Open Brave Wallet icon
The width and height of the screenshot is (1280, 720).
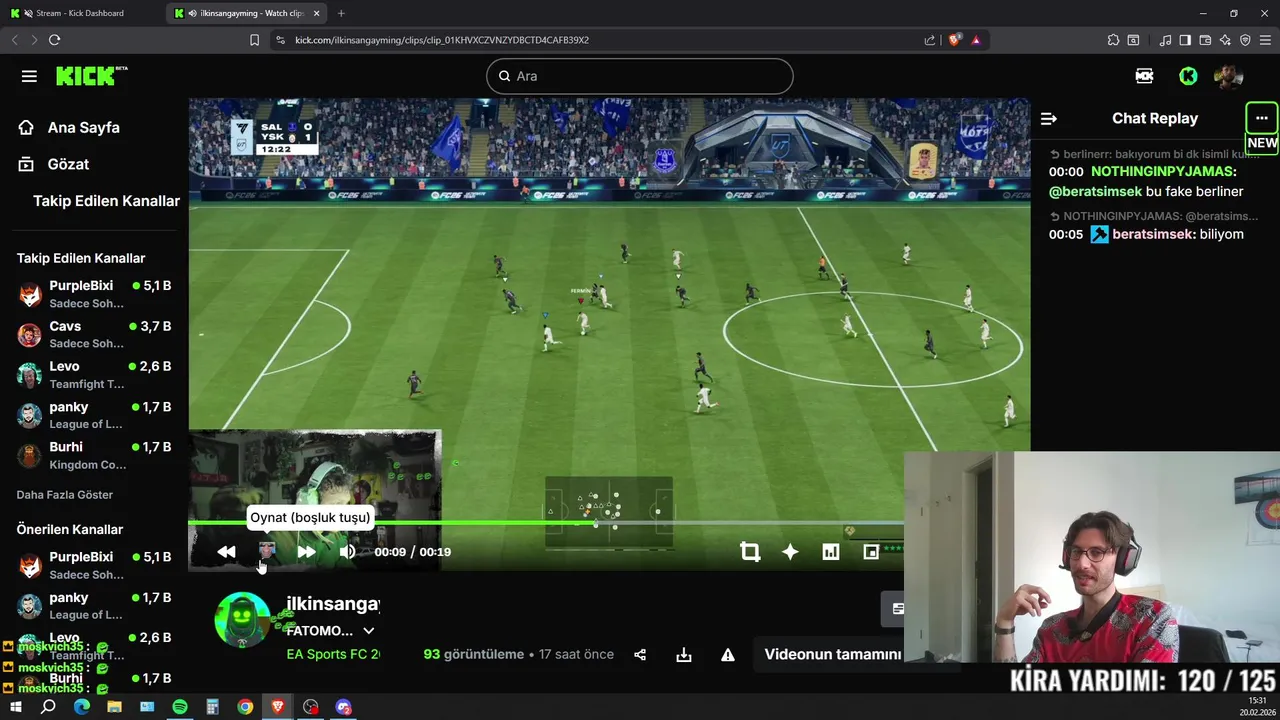pos(1205,40)
